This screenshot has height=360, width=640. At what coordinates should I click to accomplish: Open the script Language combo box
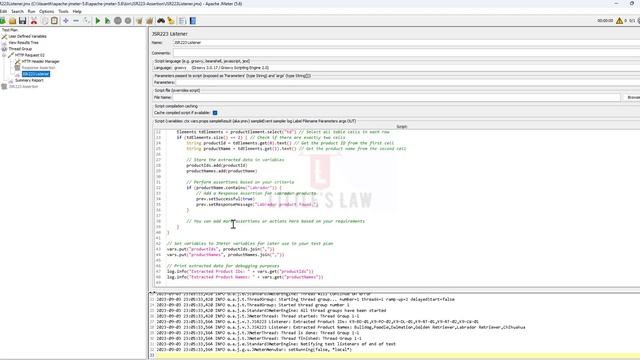coord(406,68)
